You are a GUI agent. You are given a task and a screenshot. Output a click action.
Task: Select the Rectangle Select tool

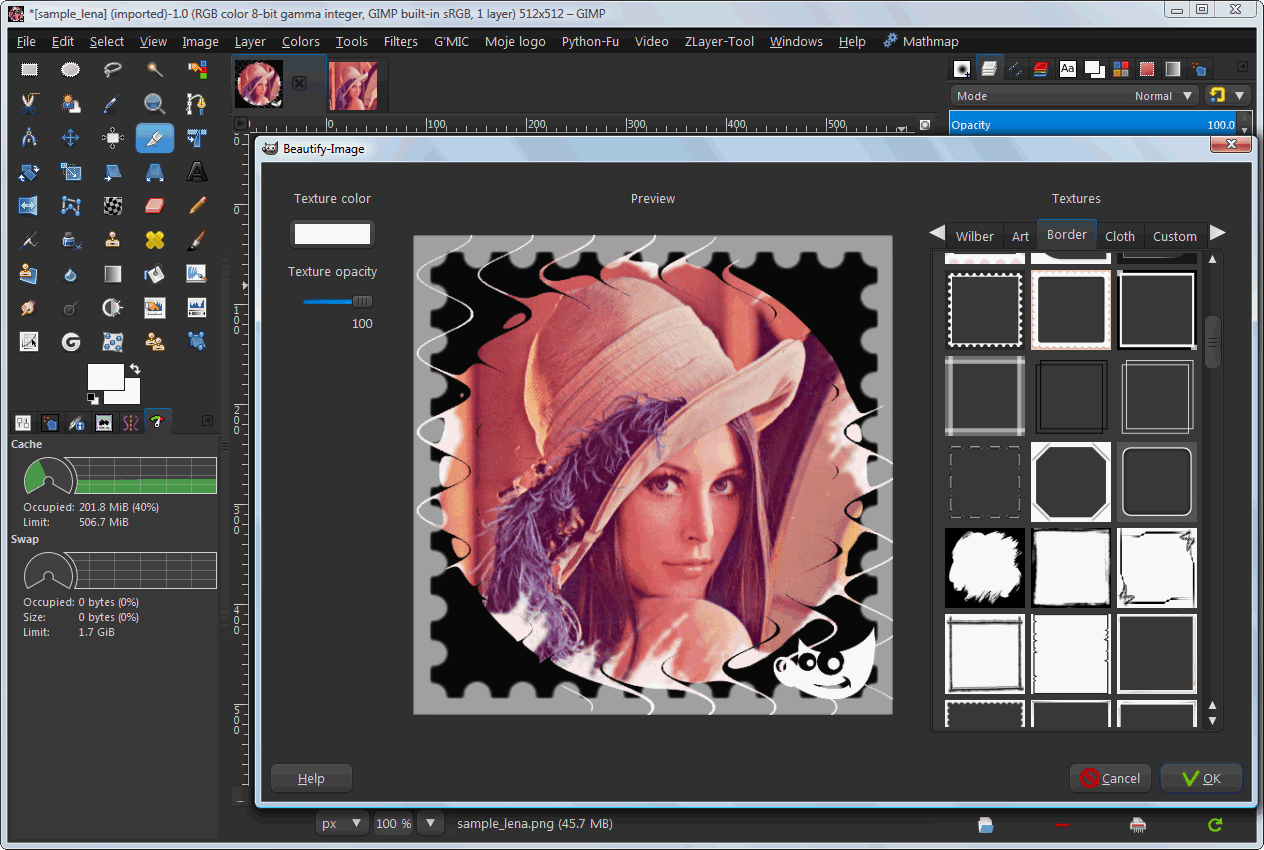point(29,70)
